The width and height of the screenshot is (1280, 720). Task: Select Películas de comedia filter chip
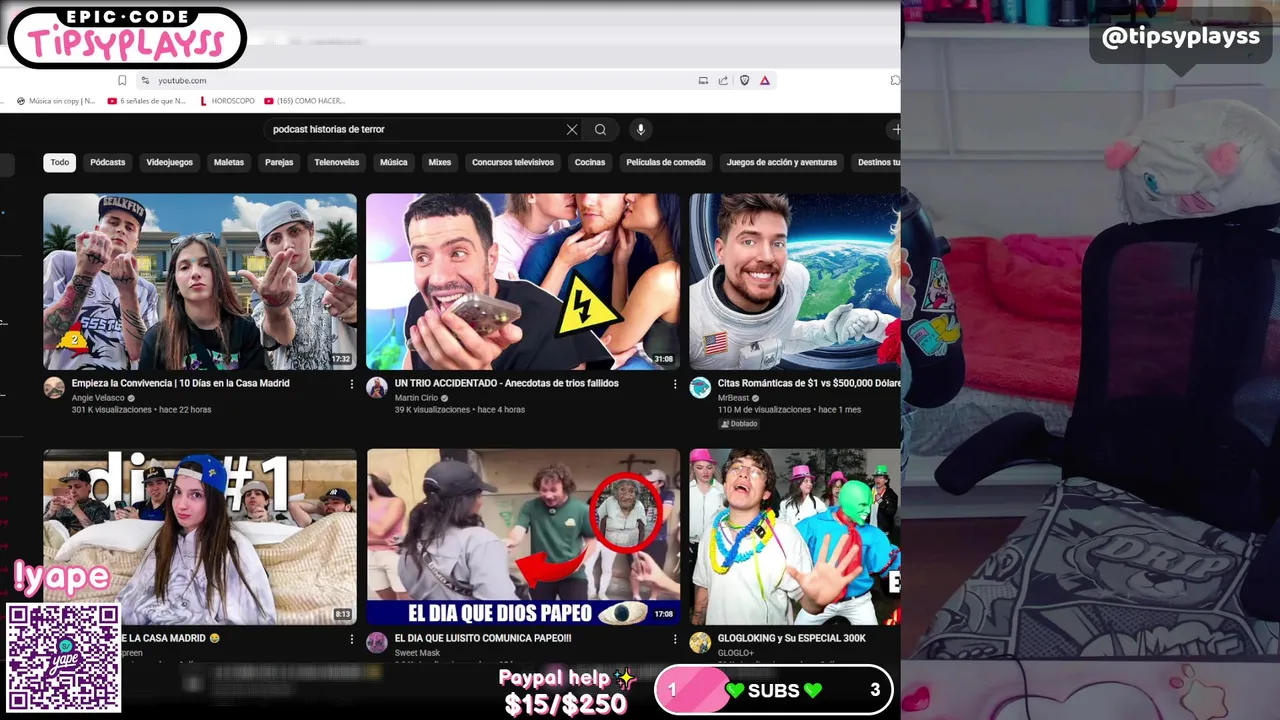tap(666, 162)
